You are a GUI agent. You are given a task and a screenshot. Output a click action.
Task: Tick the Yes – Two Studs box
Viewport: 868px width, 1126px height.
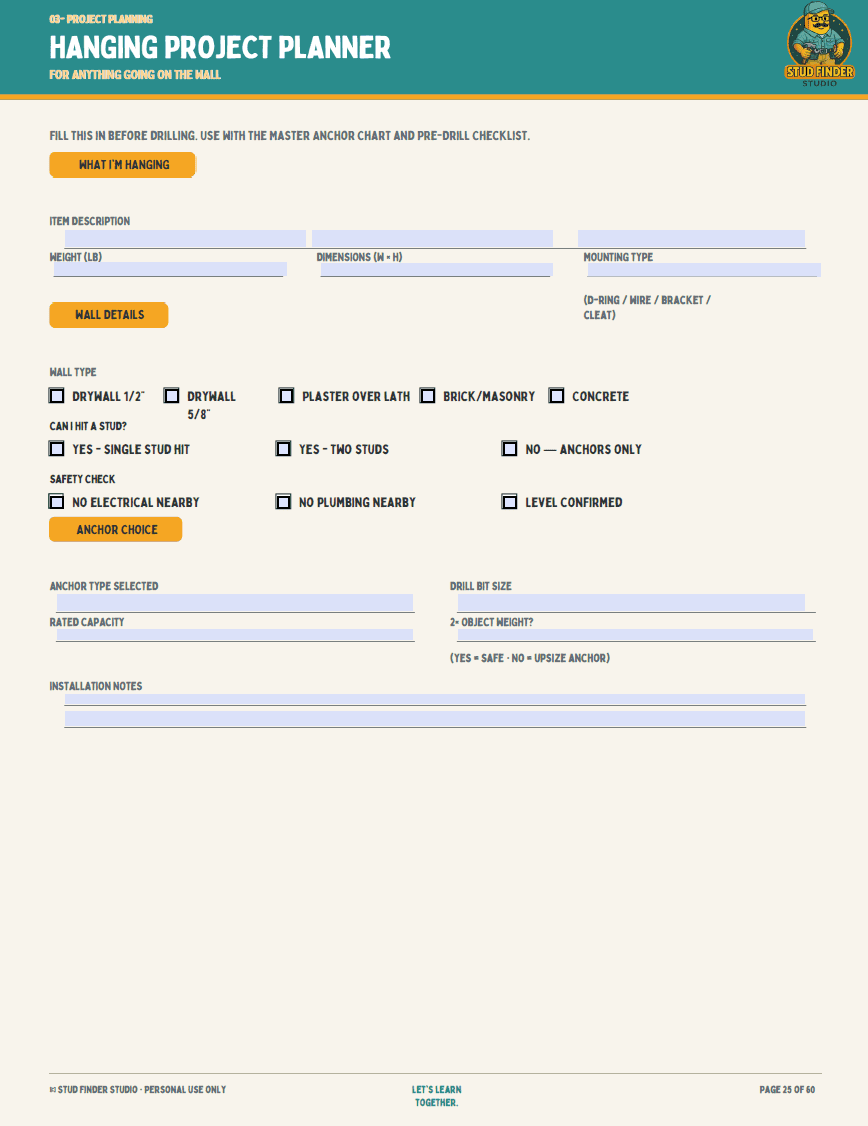[x=284, y=449]
